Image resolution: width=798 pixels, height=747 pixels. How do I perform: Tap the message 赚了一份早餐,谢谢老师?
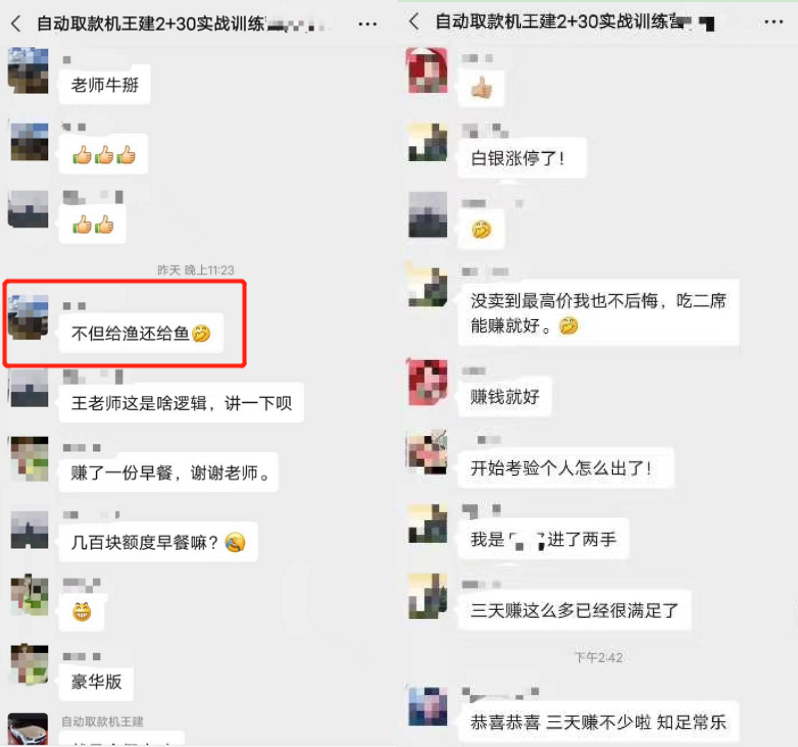[x=168, y=472]
